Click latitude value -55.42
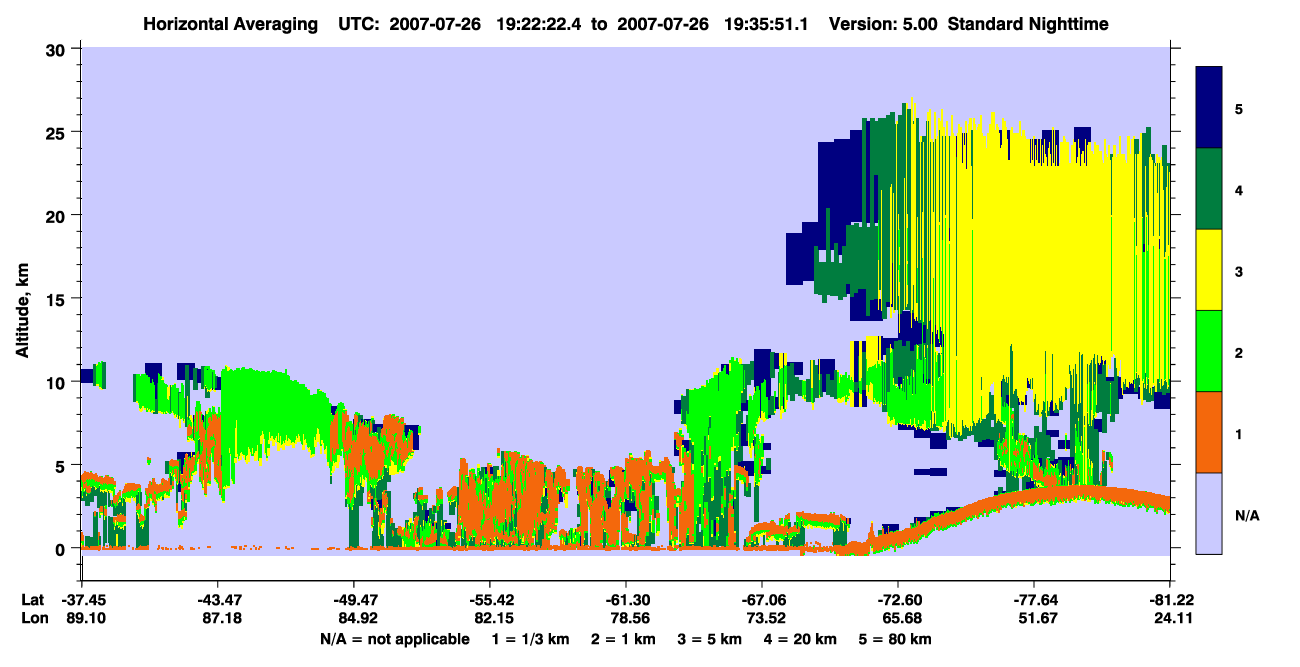Viewport: 1300px width, 667px height. [x=490, y=600]
